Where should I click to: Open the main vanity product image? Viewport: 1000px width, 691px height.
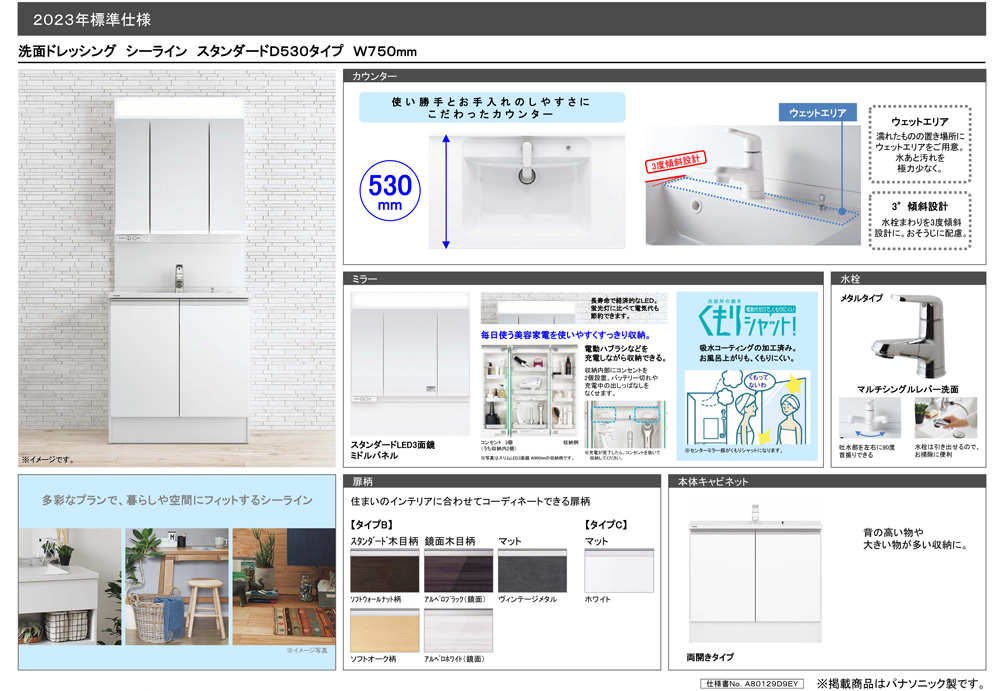point(177,269)
